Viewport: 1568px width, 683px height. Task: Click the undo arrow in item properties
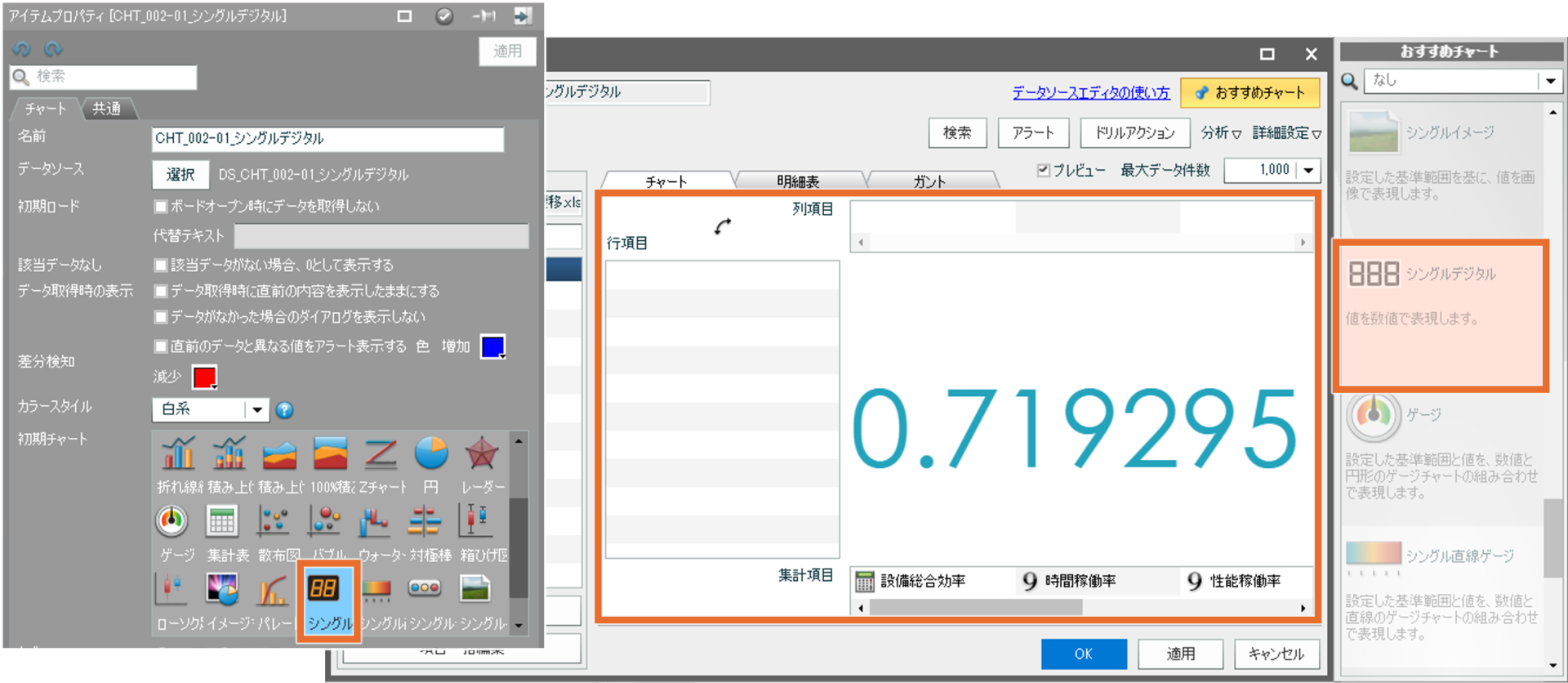pyautogui.click(x=22, y=49)
